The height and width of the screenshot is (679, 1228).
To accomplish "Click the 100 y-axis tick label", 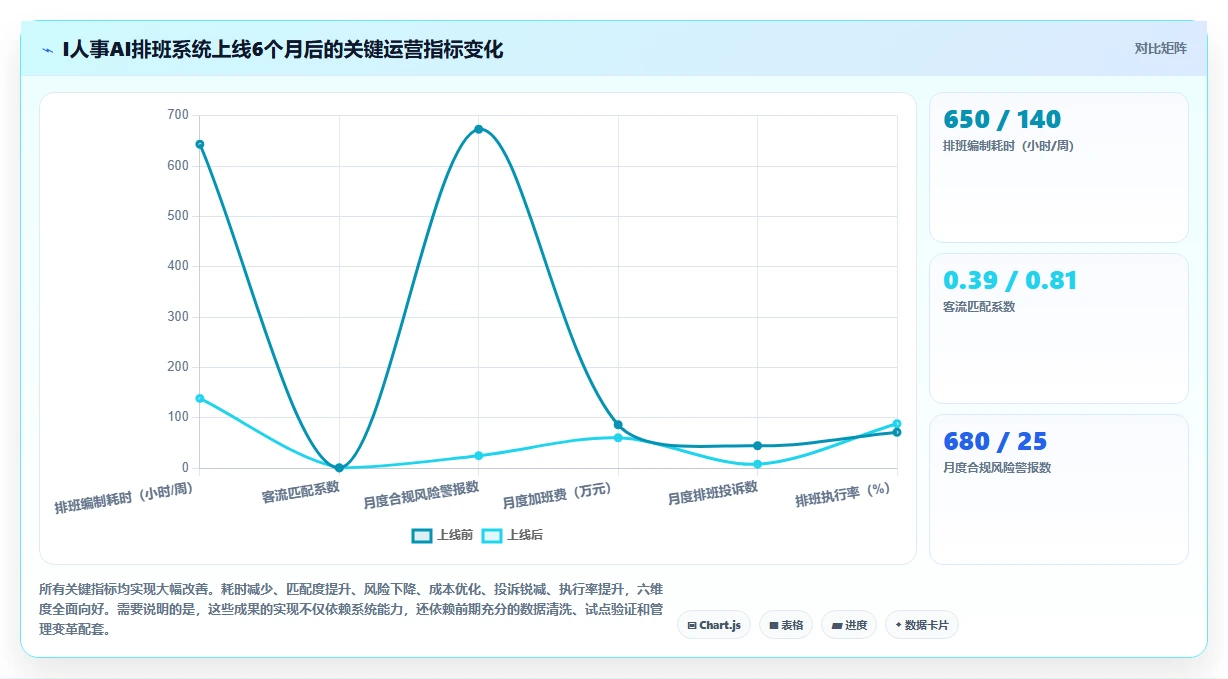I will pos(178,417).
